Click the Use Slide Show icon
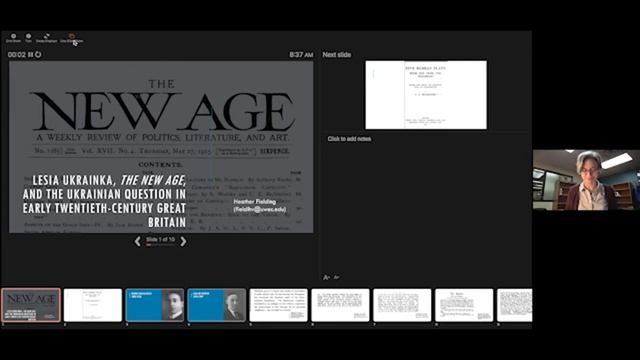This screenshot has height=360, width=640. click(x=72, y=36)
